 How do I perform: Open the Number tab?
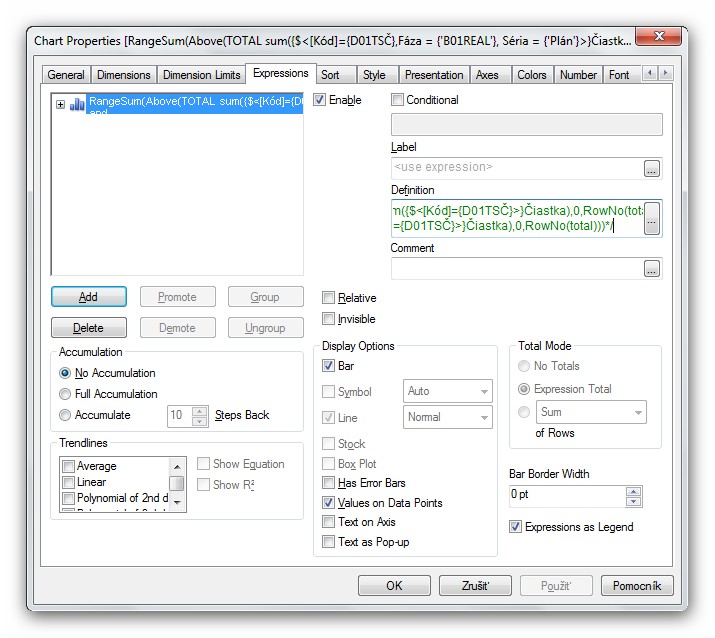[578, 75]
